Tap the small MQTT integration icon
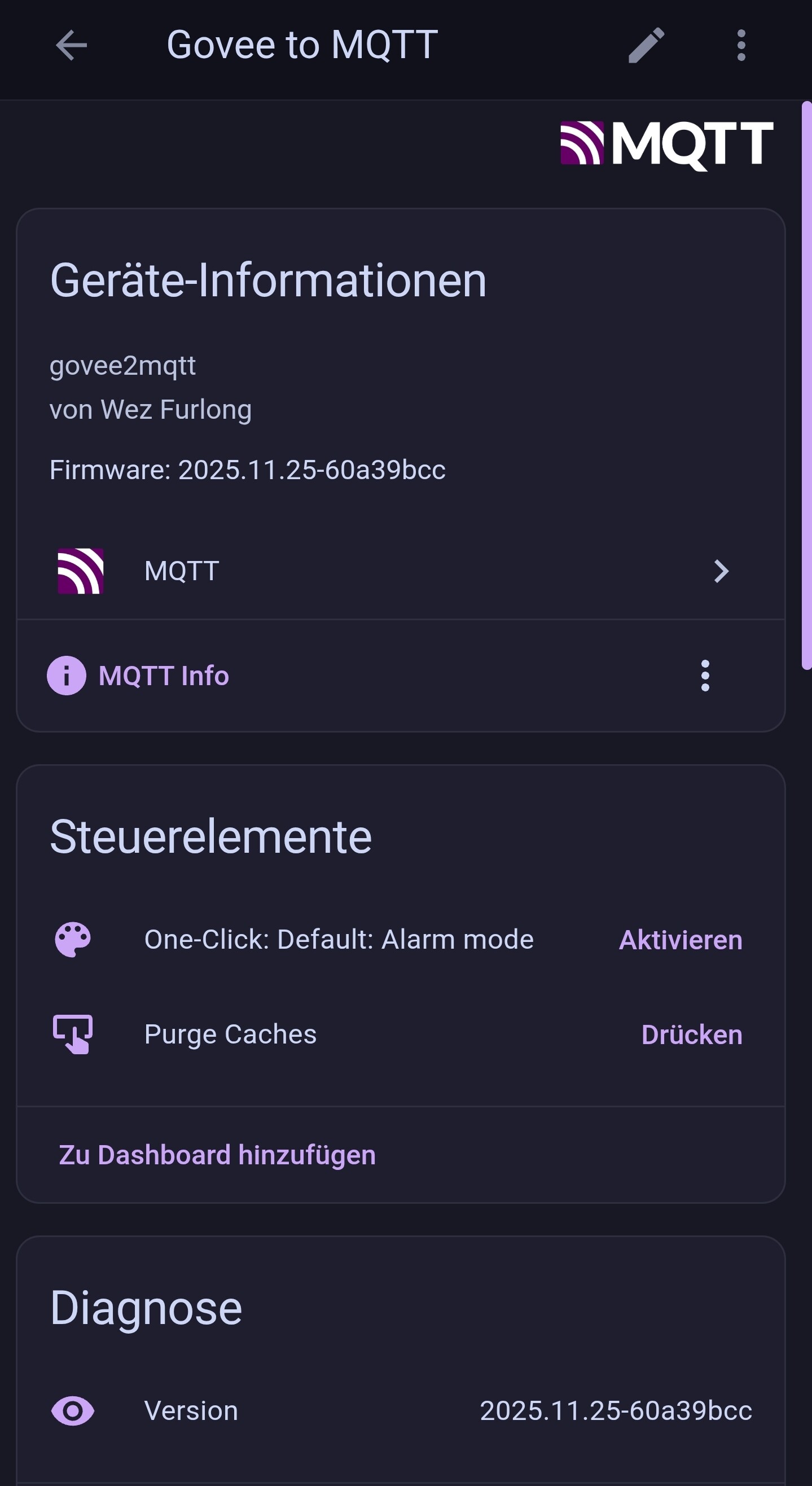The image size is (812, 1486). [x=81, y=571]
